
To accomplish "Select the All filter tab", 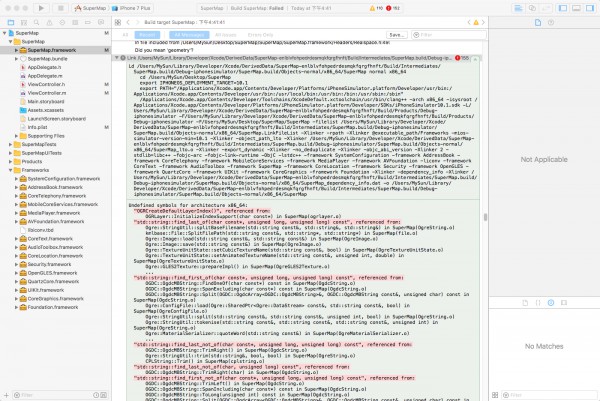I will coord(125,35).
